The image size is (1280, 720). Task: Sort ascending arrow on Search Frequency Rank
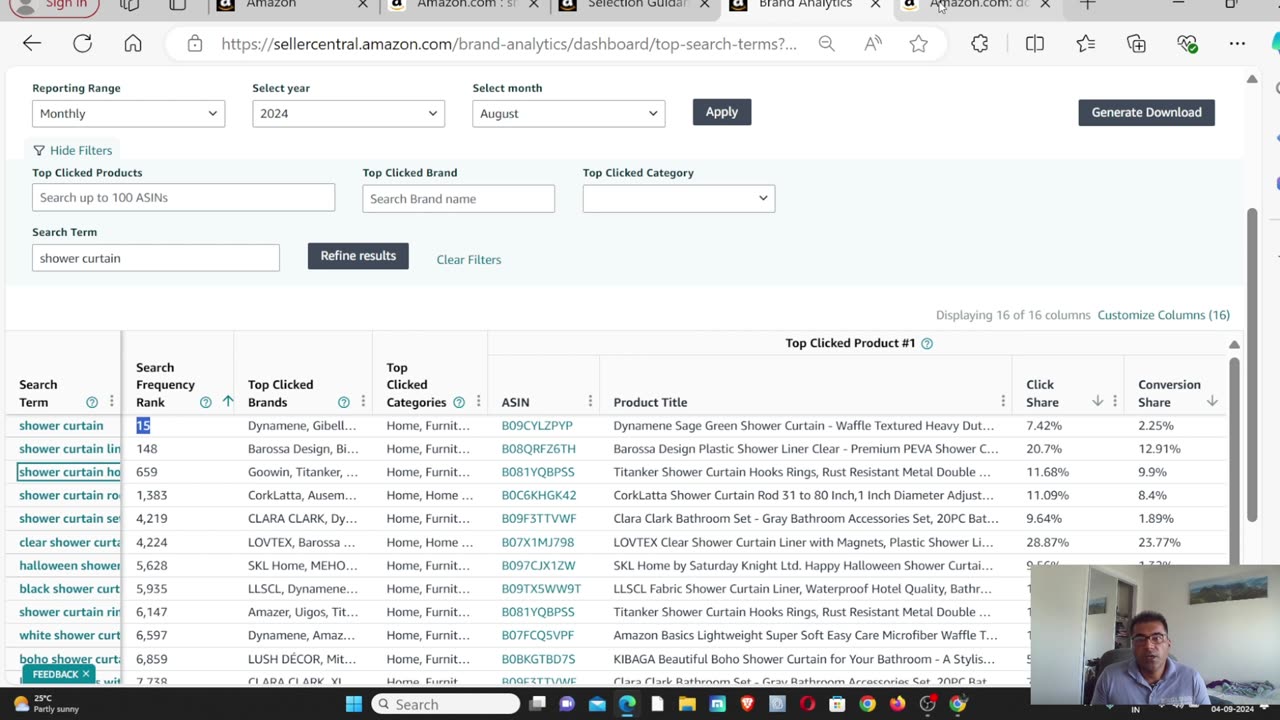tap(228, 402)
